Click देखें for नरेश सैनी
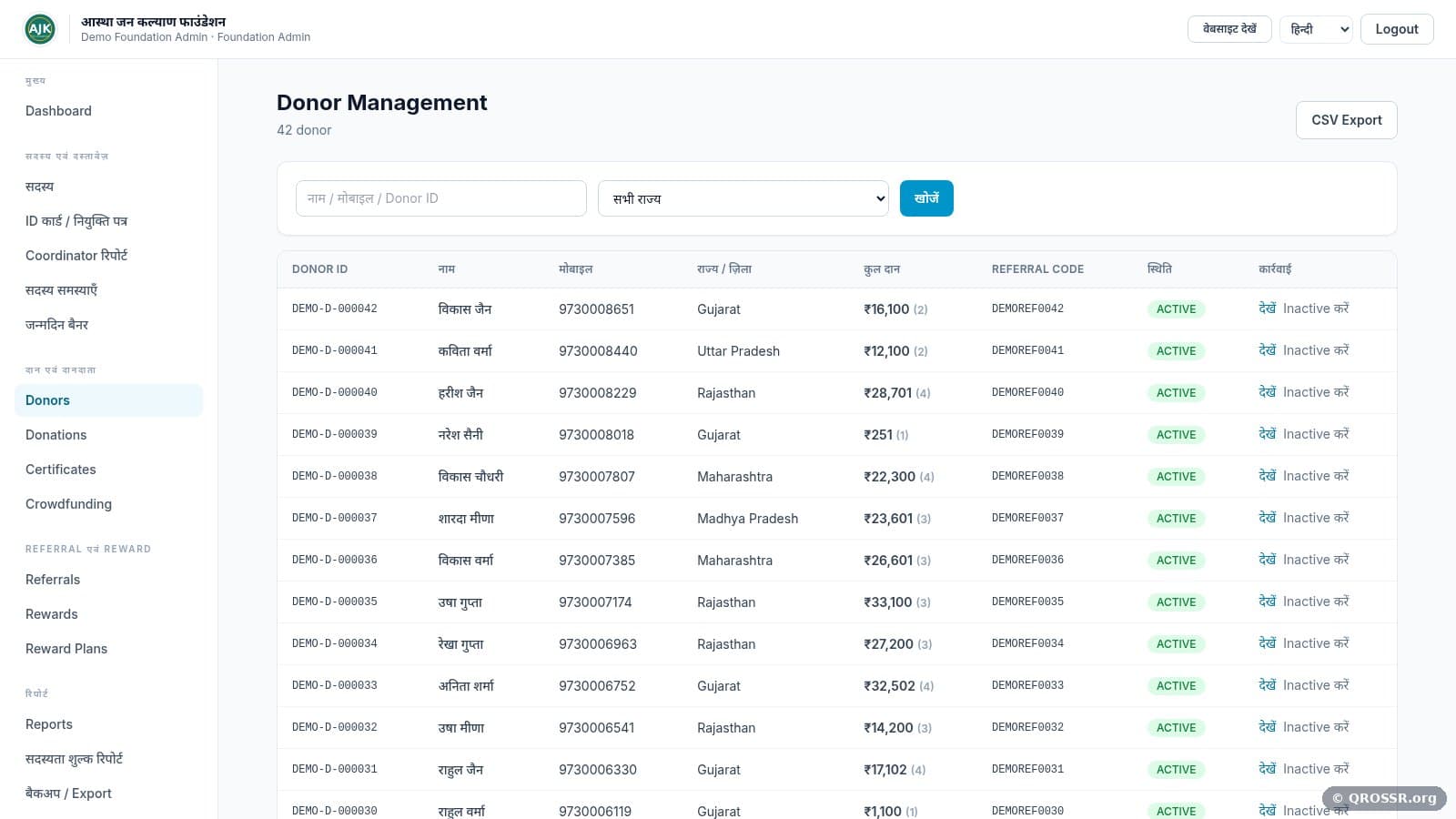The height and width of the screenshot is (819, 1456). coord(1268,434)
